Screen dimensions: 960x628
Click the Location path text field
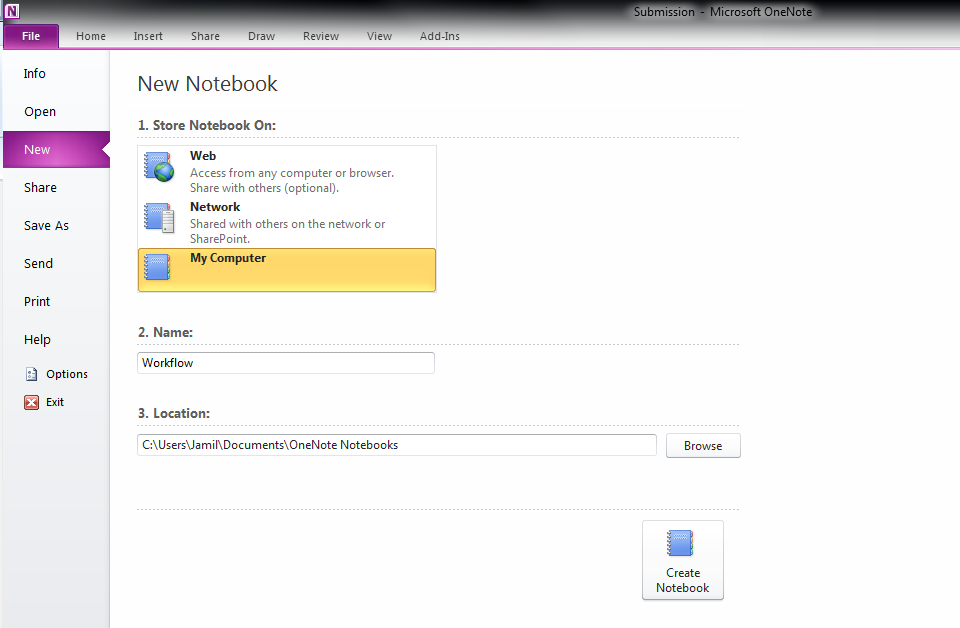396,445
